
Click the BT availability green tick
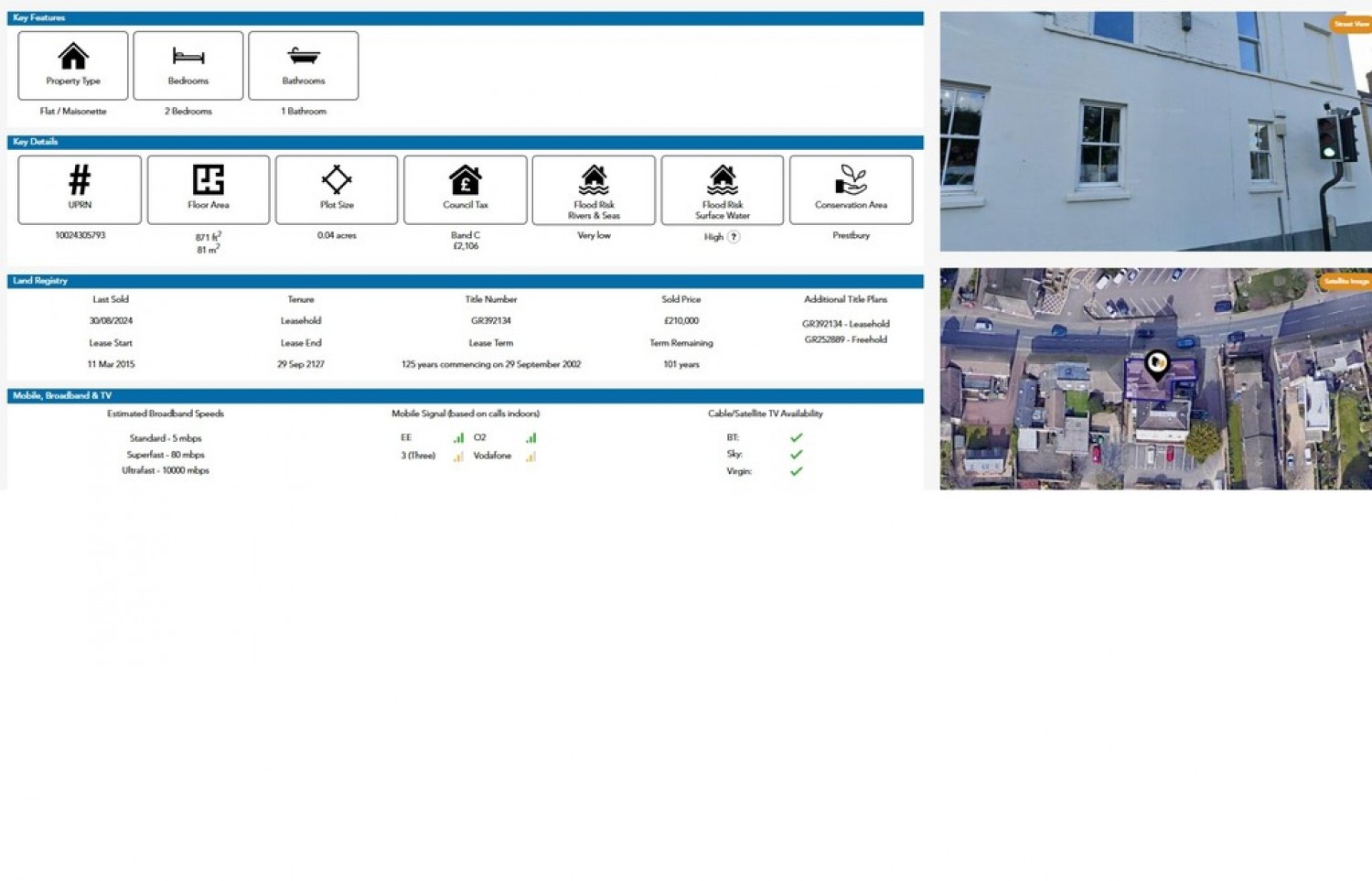tap(796, 437)
